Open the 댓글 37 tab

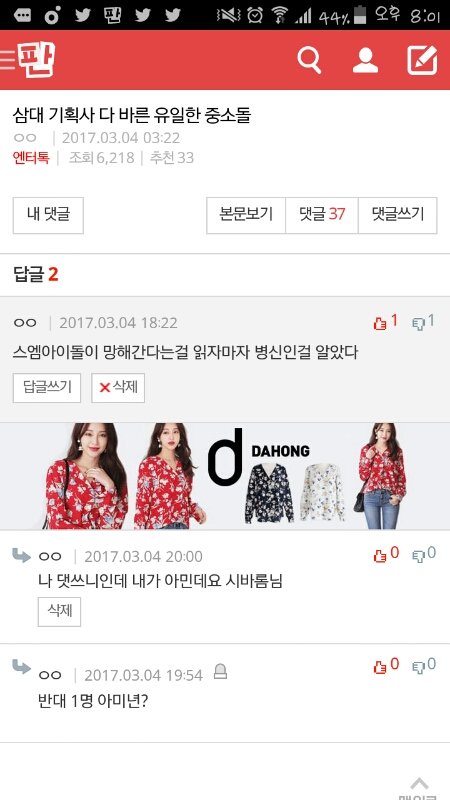322,215
